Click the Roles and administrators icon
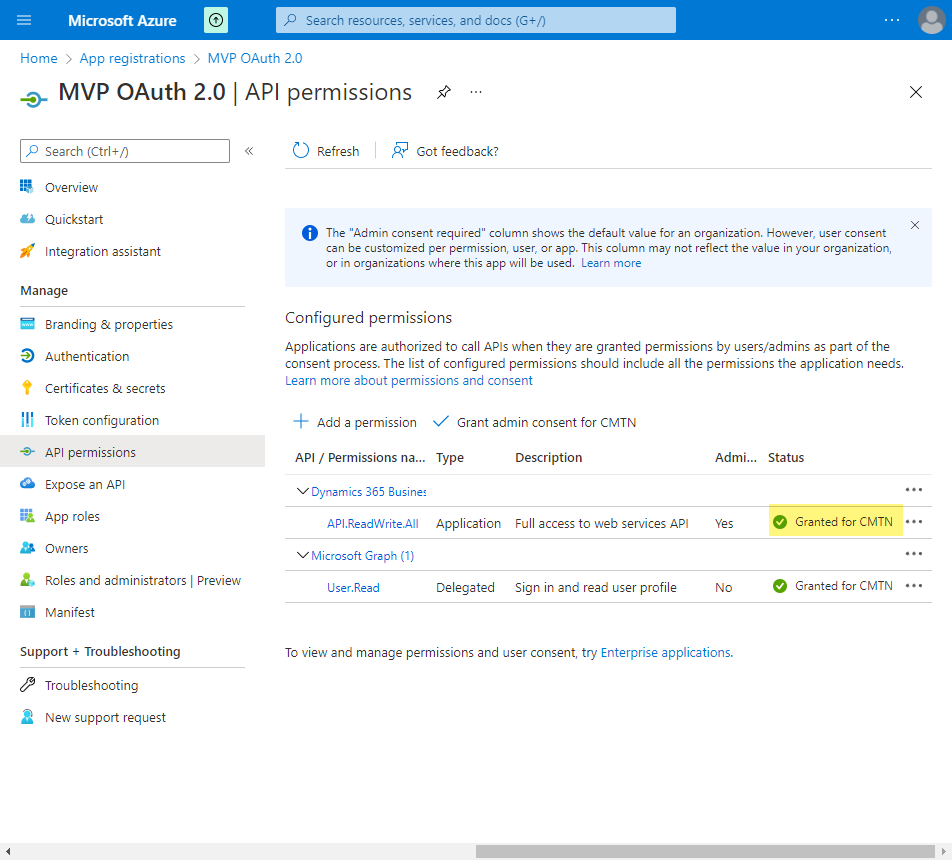This screenshot has width=952, height=860. 27,580
